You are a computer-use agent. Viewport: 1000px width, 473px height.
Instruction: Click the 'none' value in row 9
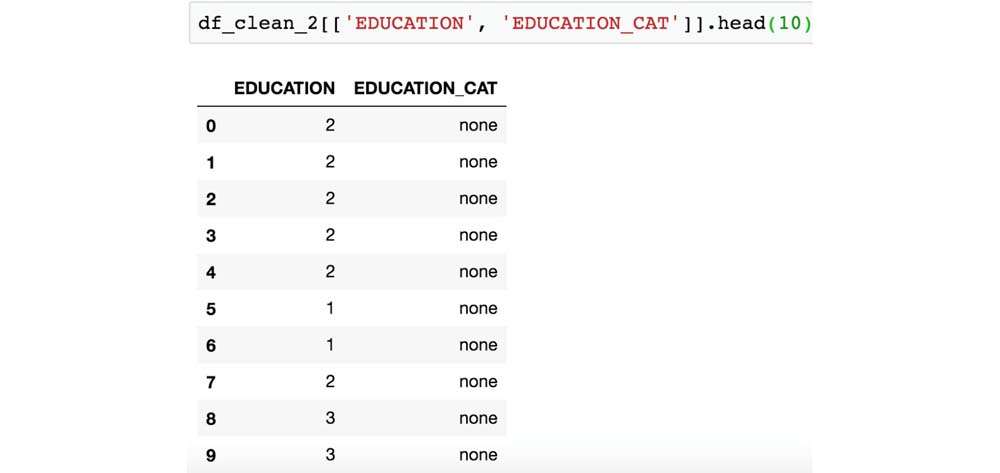[478, 455]
